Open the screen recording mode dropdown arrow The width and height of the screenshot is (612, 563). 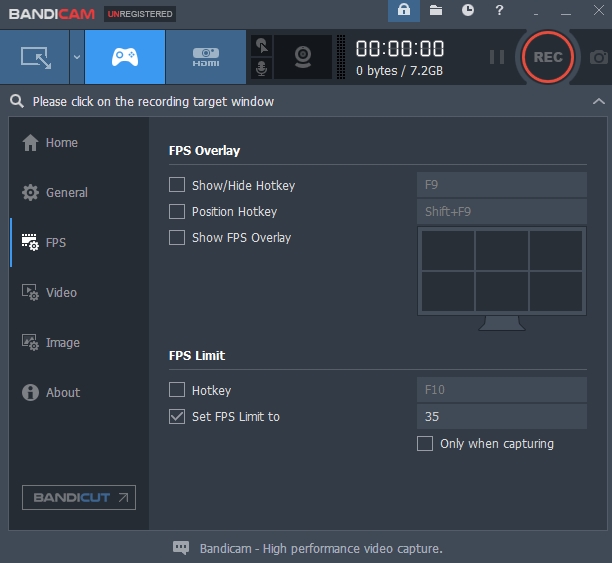77,57
